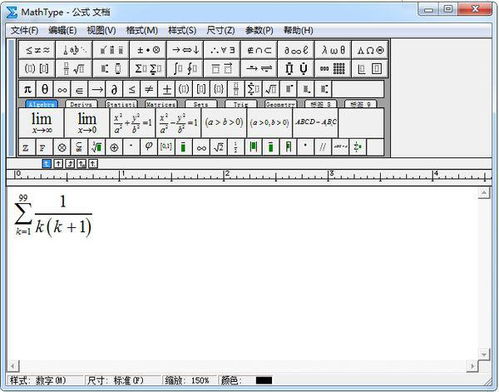Insert the theta symbol
The height and width of the screenshot is (392, 499).
45,89
